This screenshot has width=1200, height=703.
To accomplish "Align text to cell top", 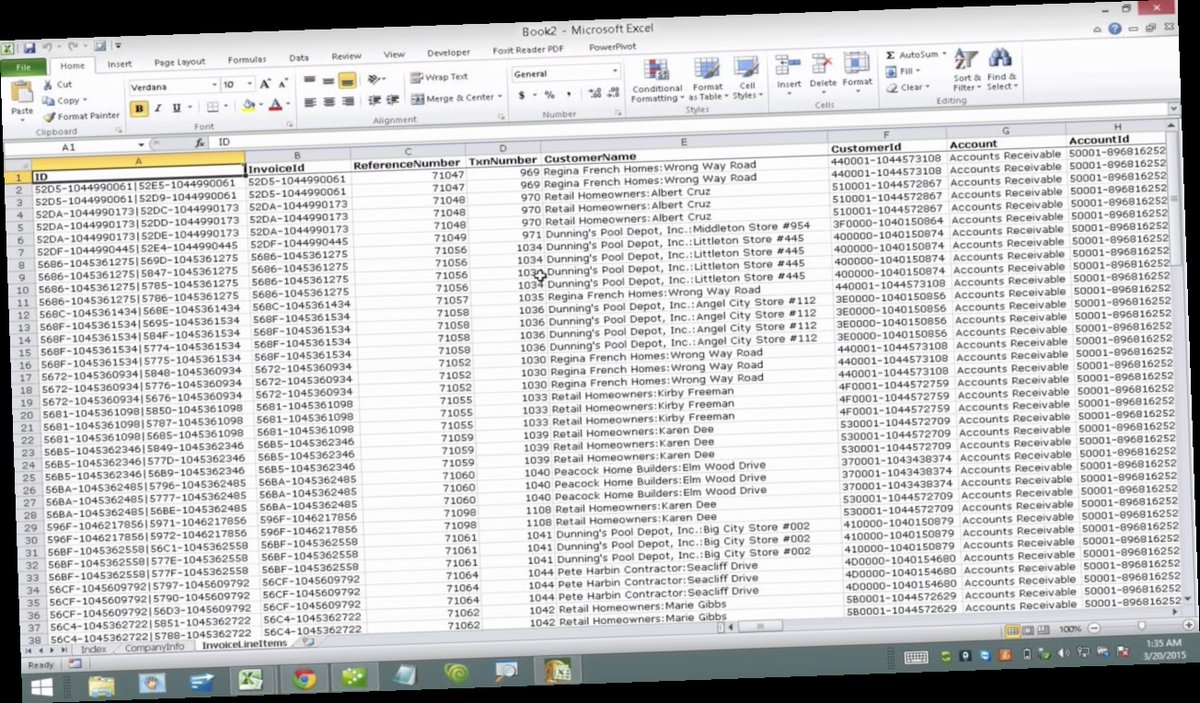I will pyautogui.click(x=311, y=79).
